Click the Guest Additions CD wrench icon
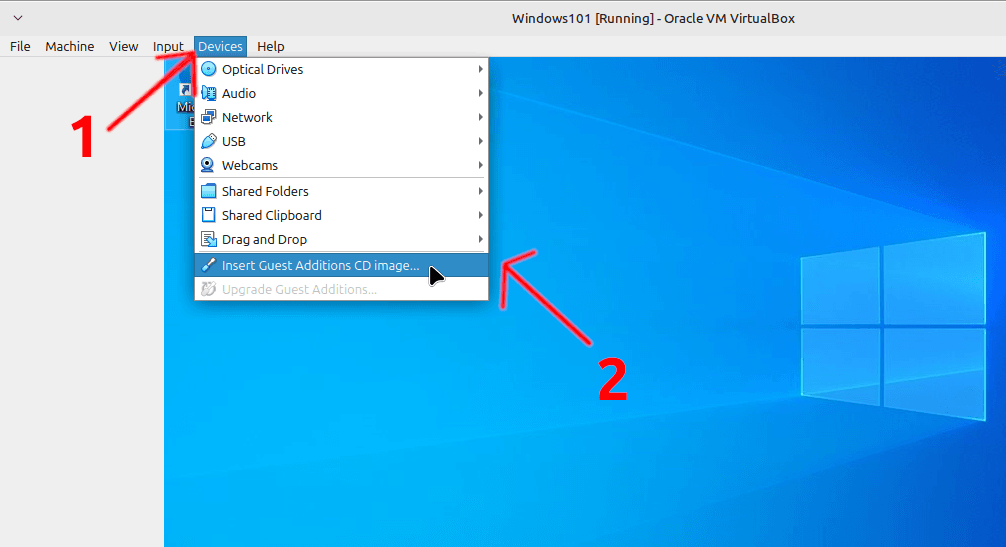This screenshot has width=1006, height=547. [x=209, y=265]
